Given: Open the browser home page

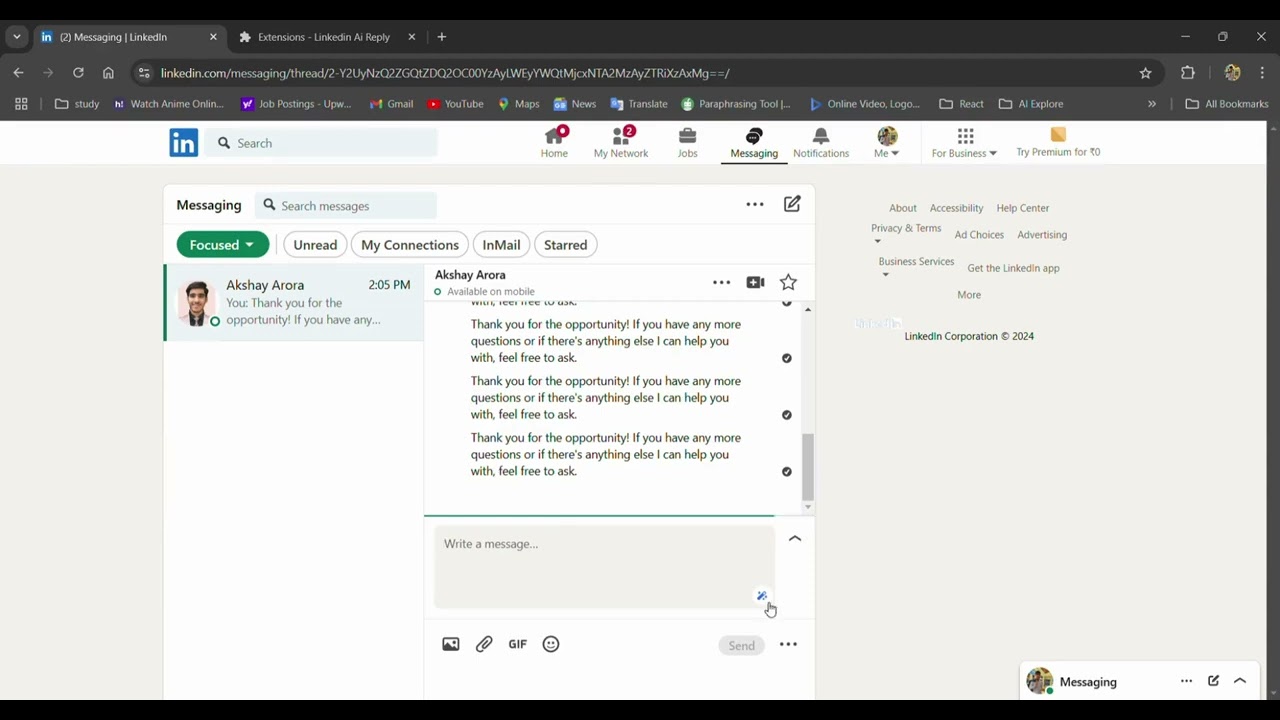Looking at the screenshot, I should [x=108, y=73].
